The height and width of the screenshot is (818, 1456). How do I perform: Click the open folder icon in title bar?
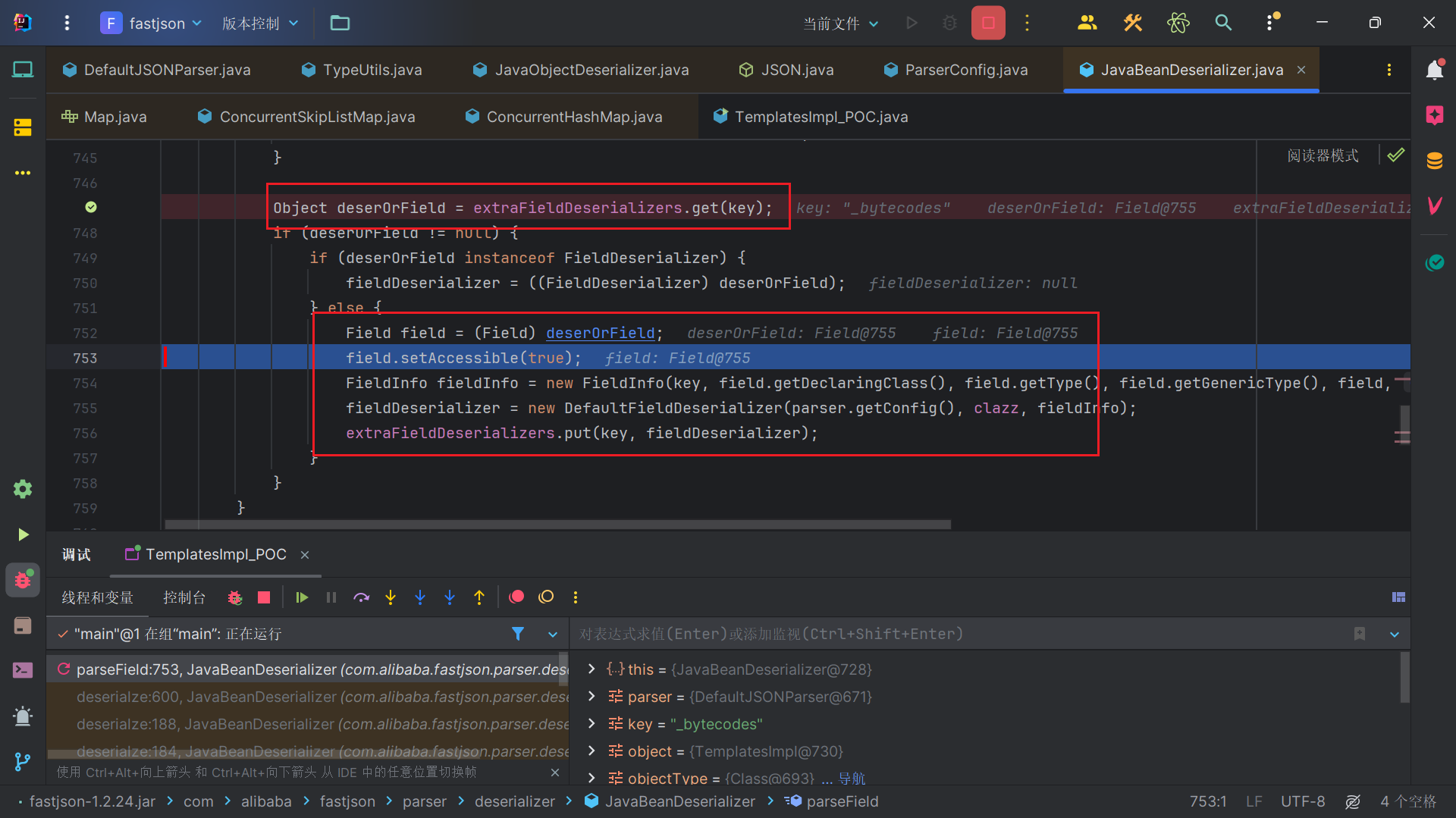click(340, 23)
